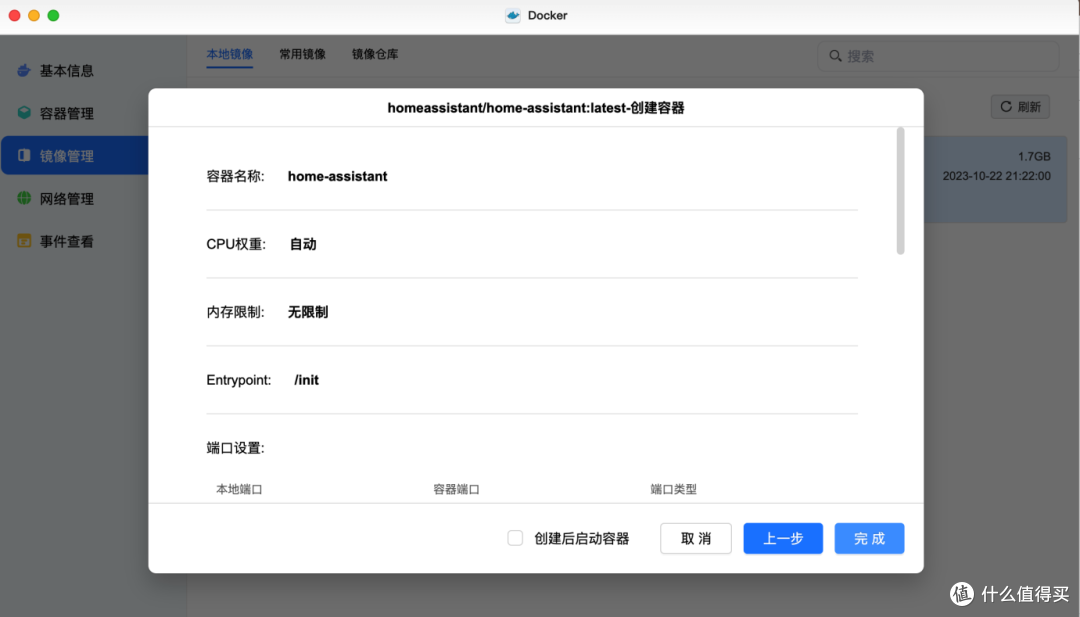Switch to the 常用镜像 tab
The image size is (1080, 617).
coord(302,54)
